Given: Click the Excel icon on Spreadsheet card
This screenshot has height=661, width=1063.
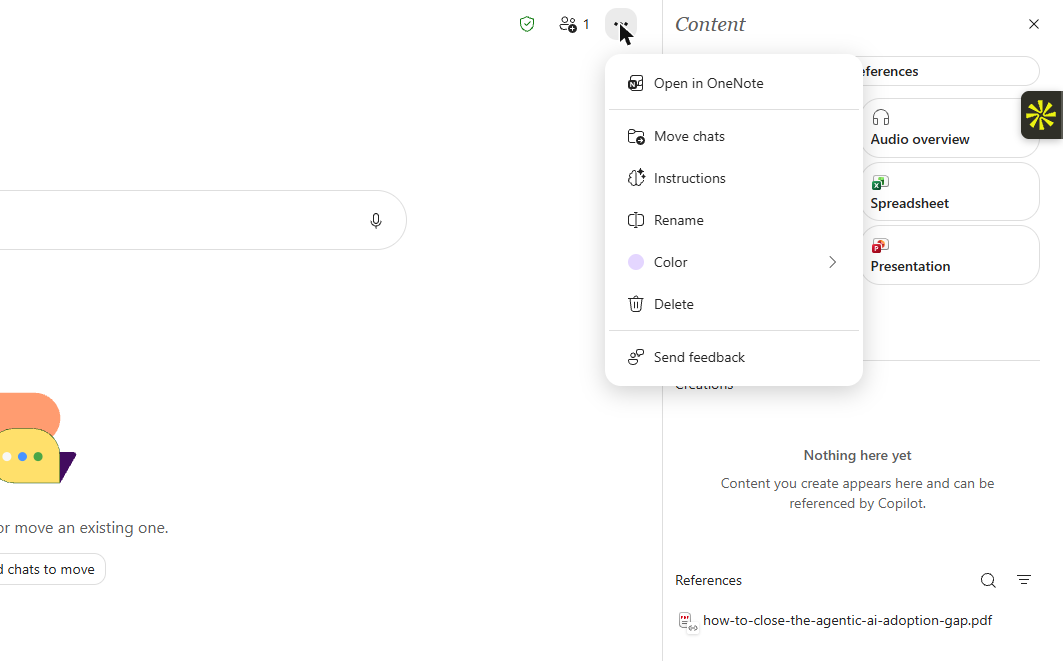Looking at the screenshot, I should [x=880, y=182].
